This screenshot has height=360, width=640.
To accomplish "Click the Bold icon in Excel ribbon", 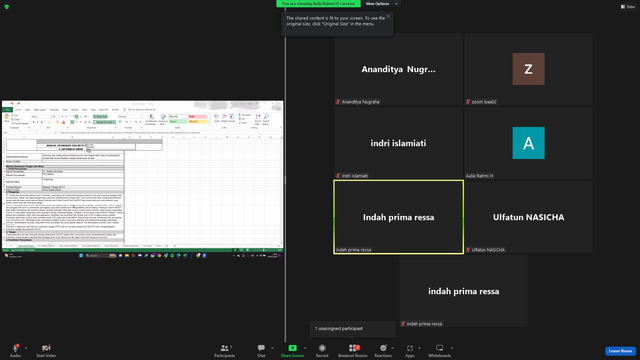I will coord(33,122).
